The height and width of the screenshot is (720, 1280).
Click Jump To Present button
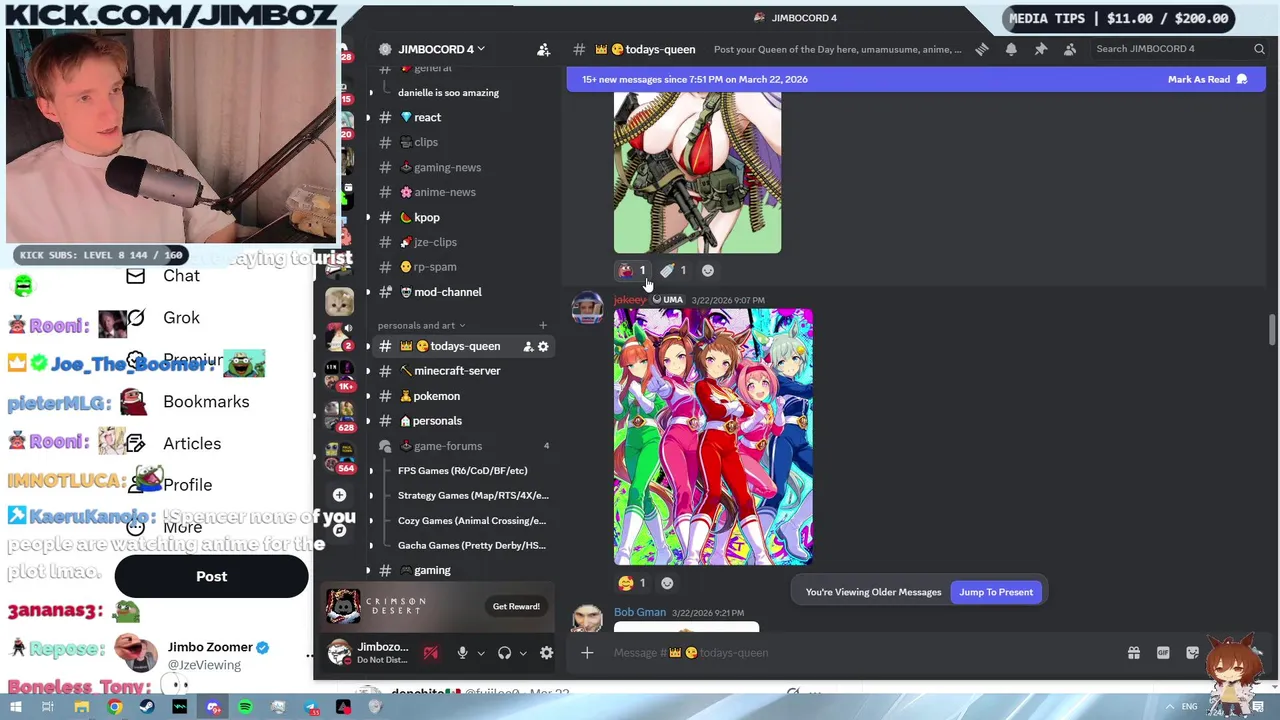coord(996,592)
